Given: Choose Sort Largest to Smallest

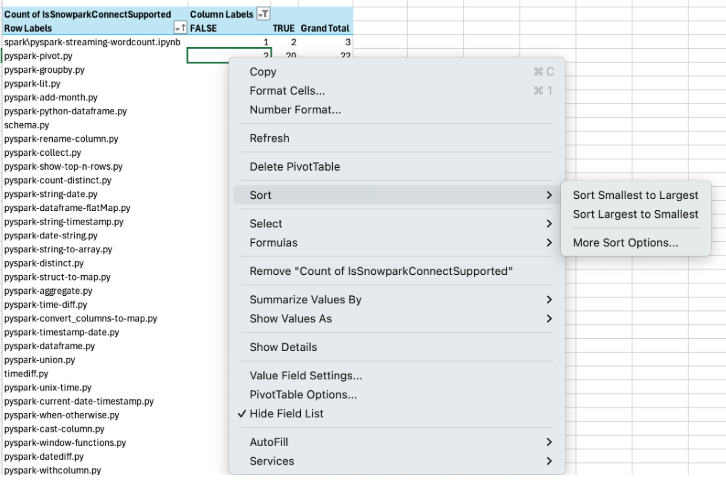Looking at the screenshot, I should (635, 214).
